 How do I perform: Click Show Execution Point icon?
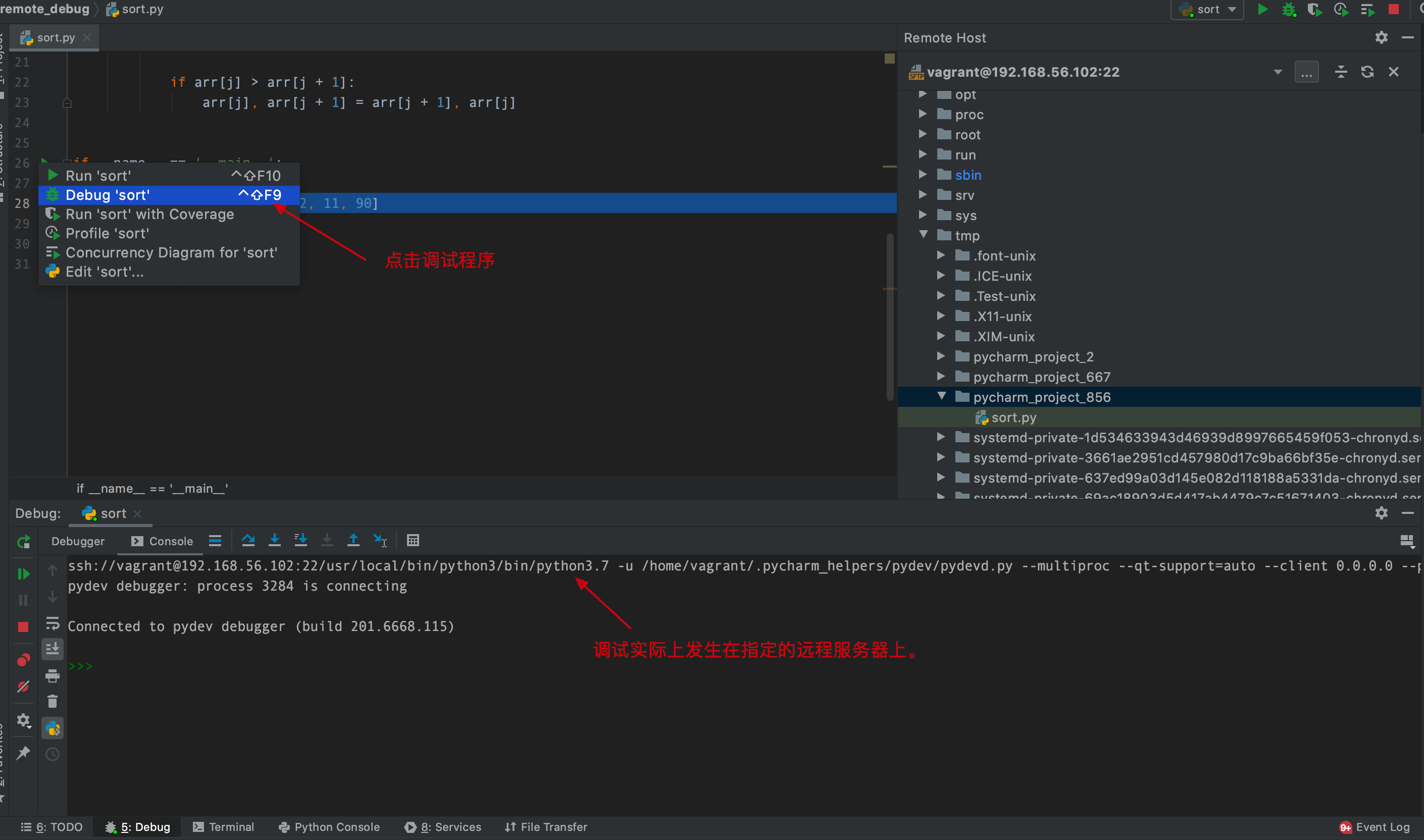pyautogui.click(x=215, y=541)
